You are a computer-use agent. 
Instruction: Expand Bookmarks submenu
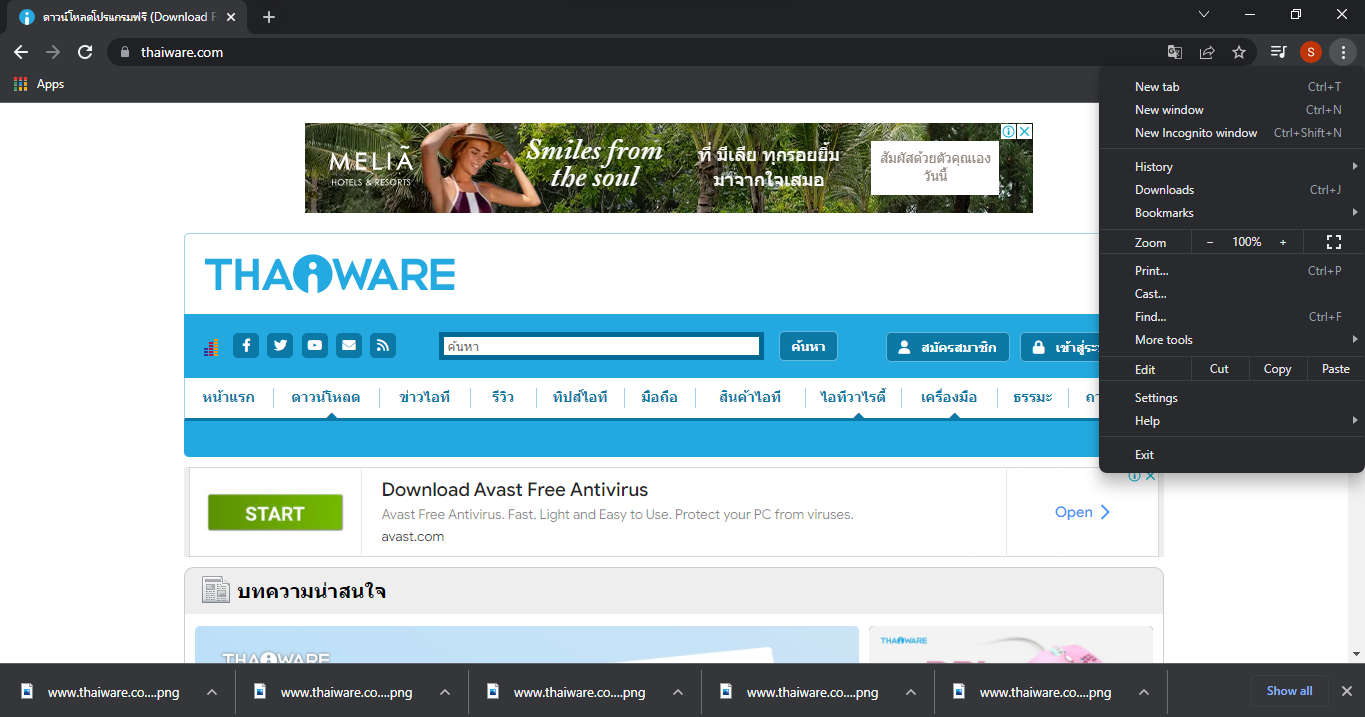(x=1231, y=213)
